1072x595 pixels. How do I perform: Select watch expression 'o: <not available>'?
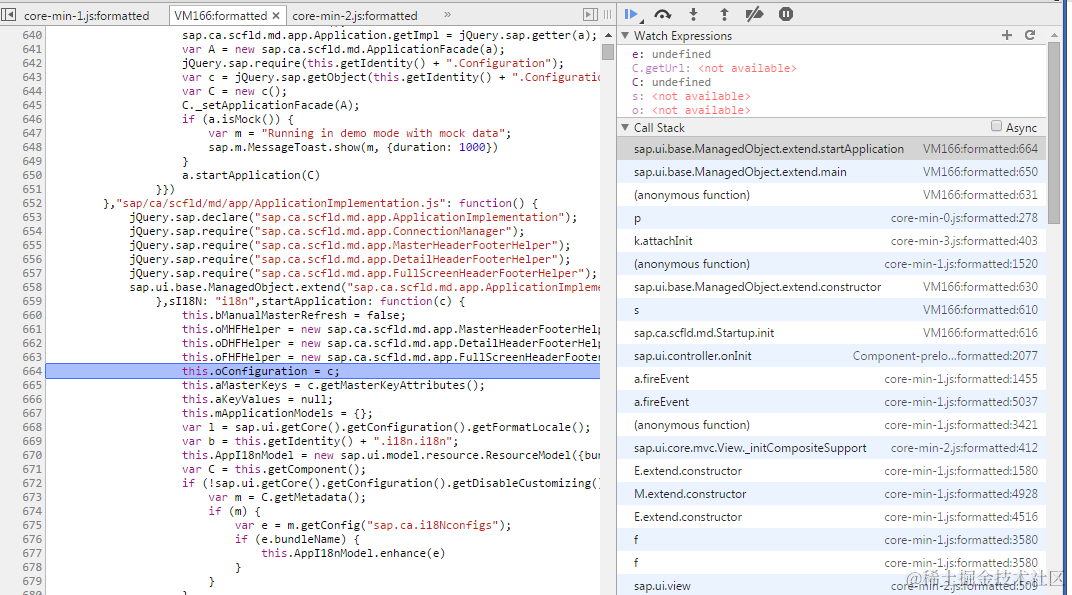point(691,110)
